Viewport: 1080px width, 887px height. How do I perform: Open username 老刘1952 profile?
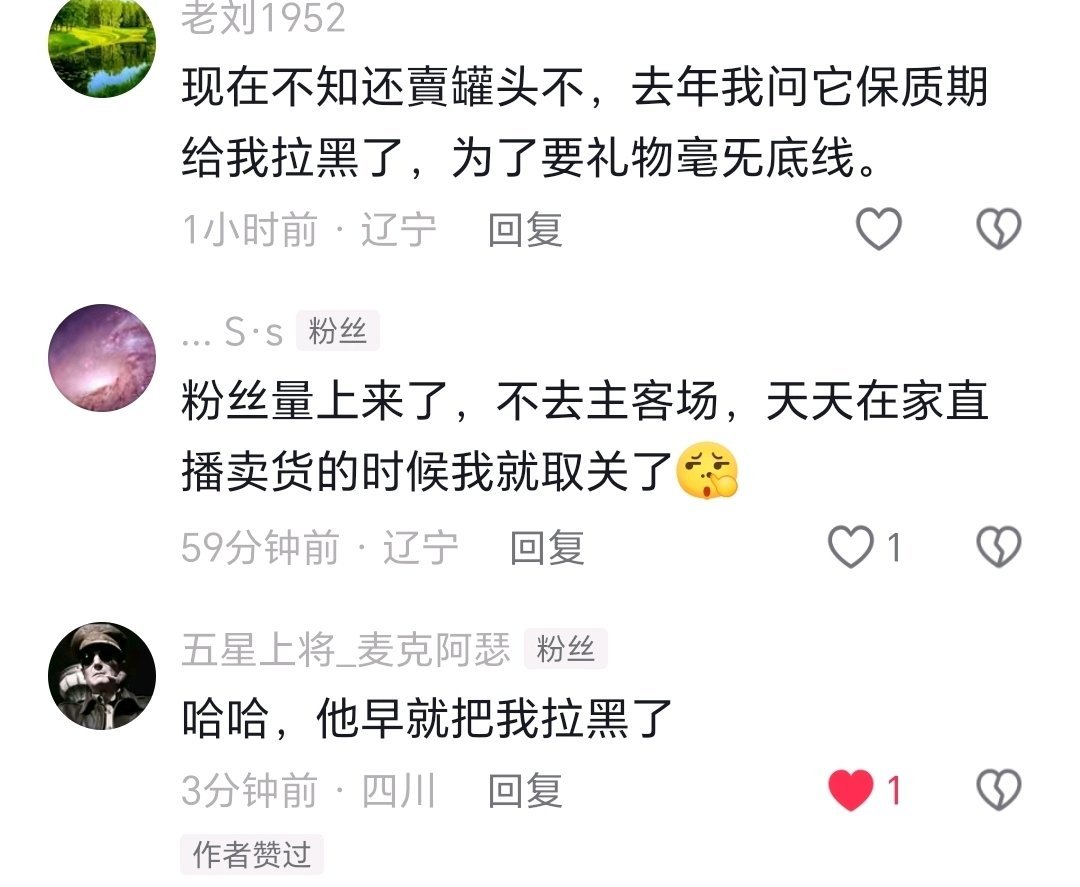(263, 18)
